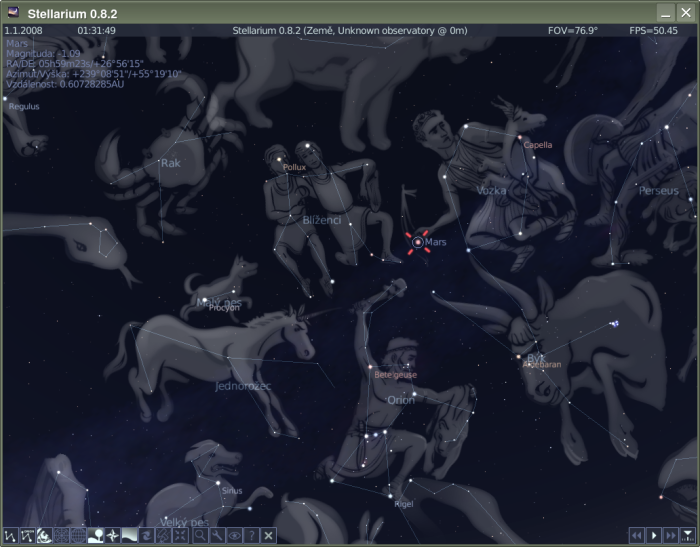Click the Pollux star label

pyautogui.click(x=294, y=167)
